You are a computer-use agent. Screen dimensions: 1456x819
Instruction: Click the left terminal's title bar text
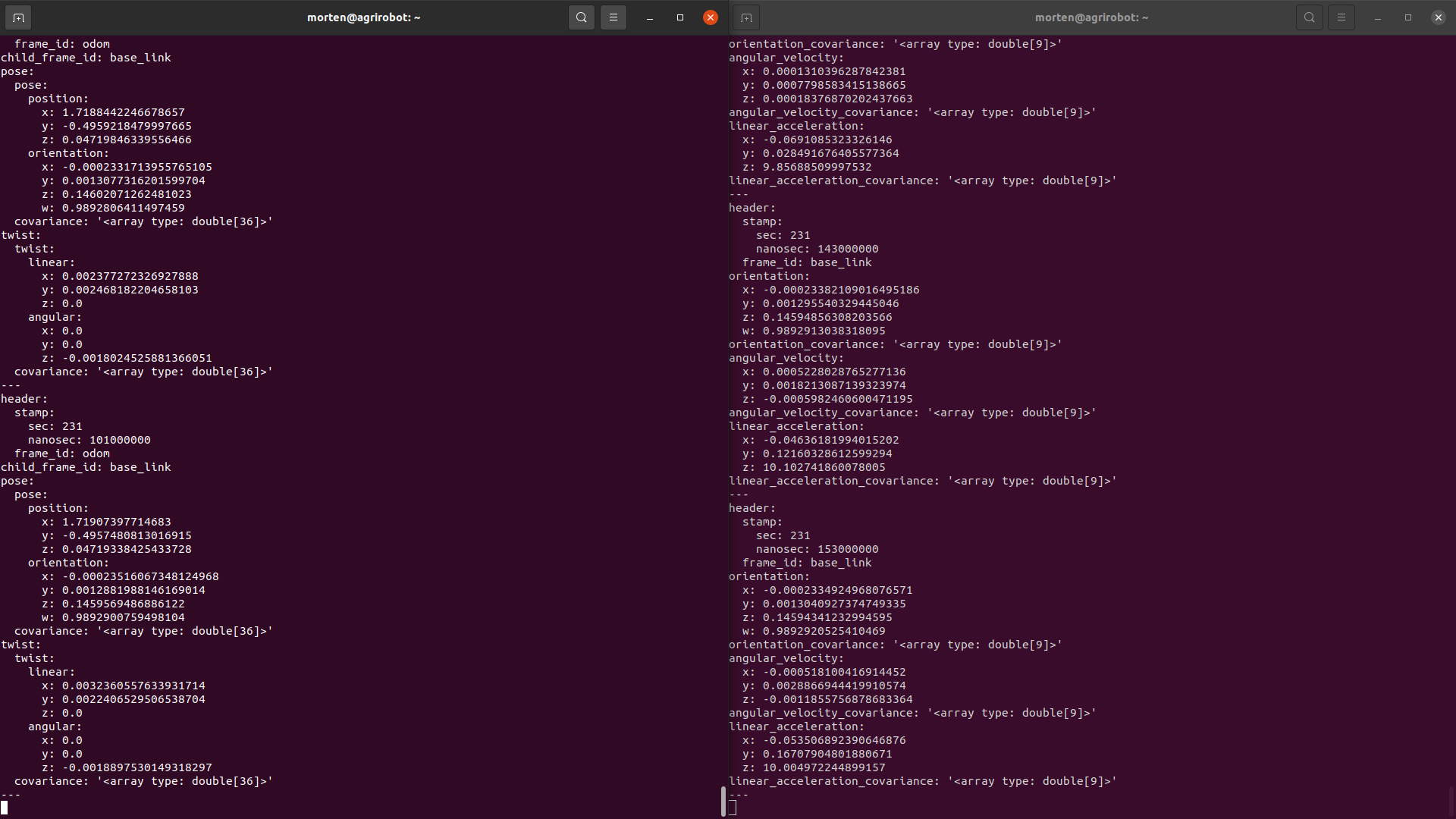363,17
